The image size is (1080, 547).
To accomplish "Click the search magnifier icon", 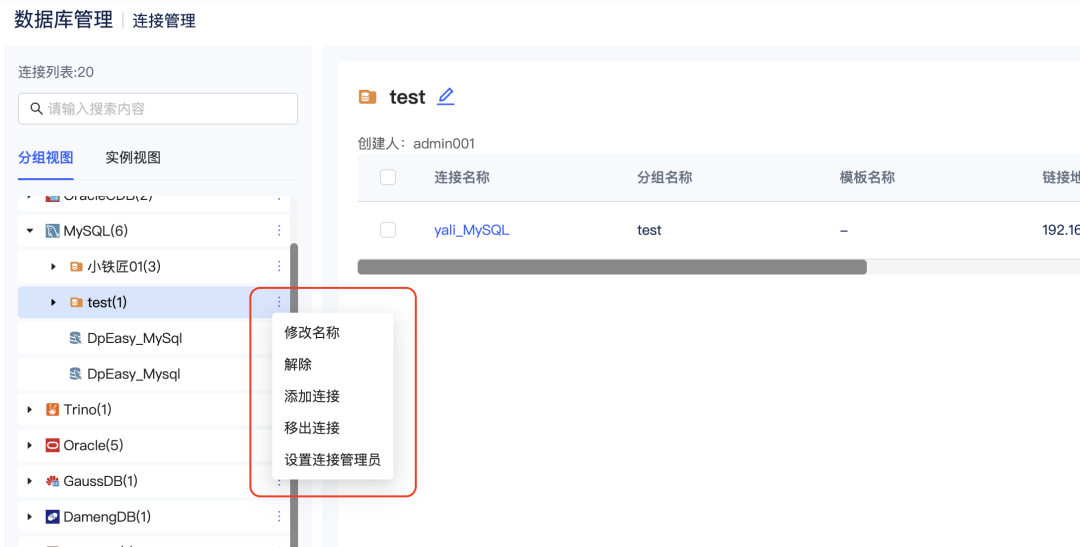I will [37, 109].
